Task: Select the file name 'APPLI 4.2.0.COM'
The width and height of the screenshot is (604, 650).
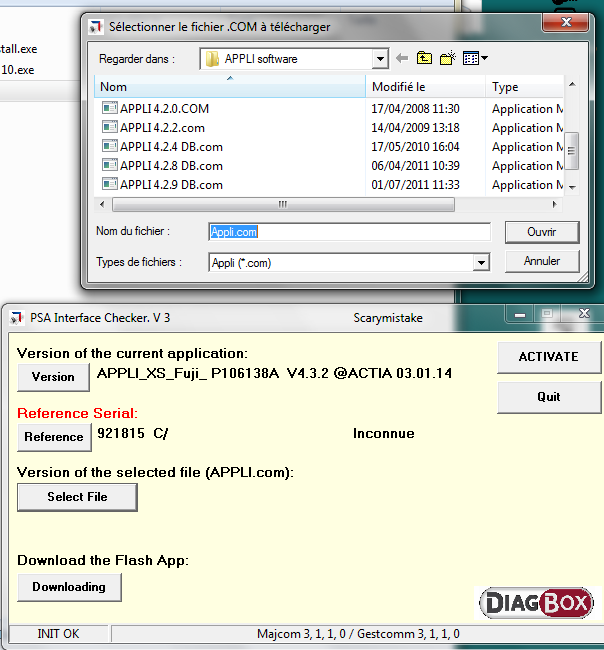Action: point(165,109)
